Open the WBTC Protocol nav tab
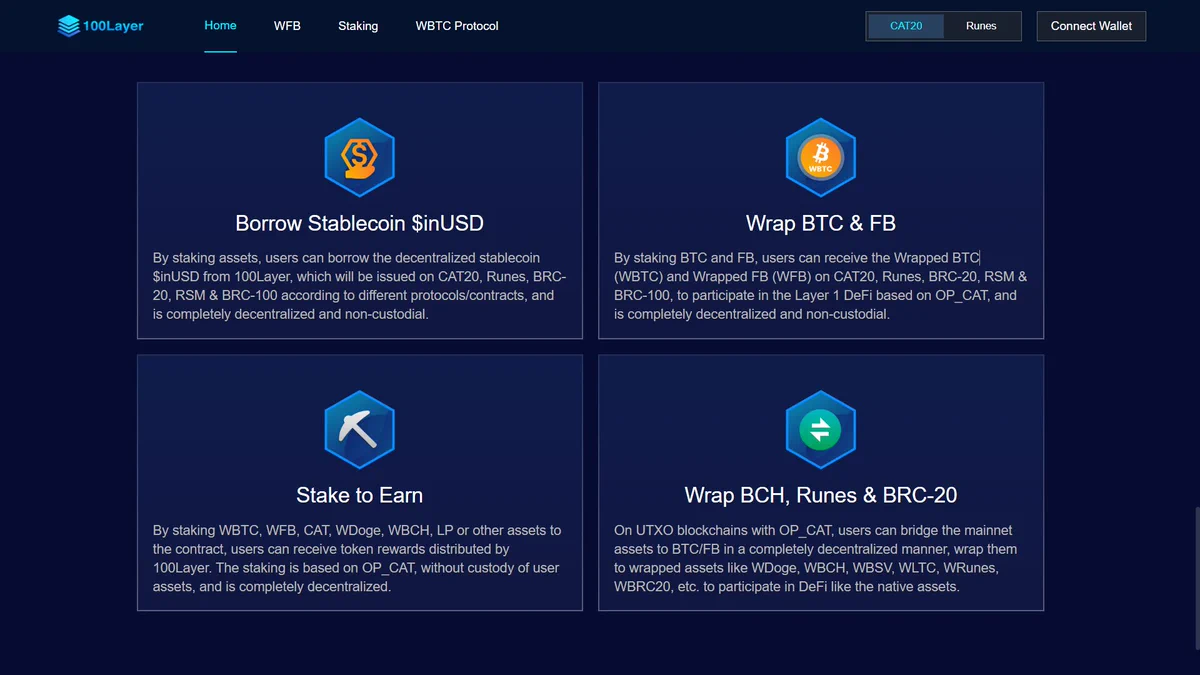Image resolution: width=1200 pixels, height=675 pixels. point(457,26)
